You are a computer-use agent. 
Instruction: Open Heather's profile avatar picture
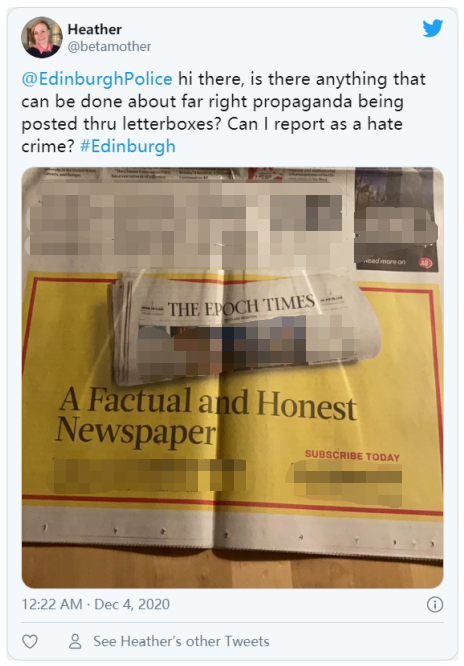point(42,37)
